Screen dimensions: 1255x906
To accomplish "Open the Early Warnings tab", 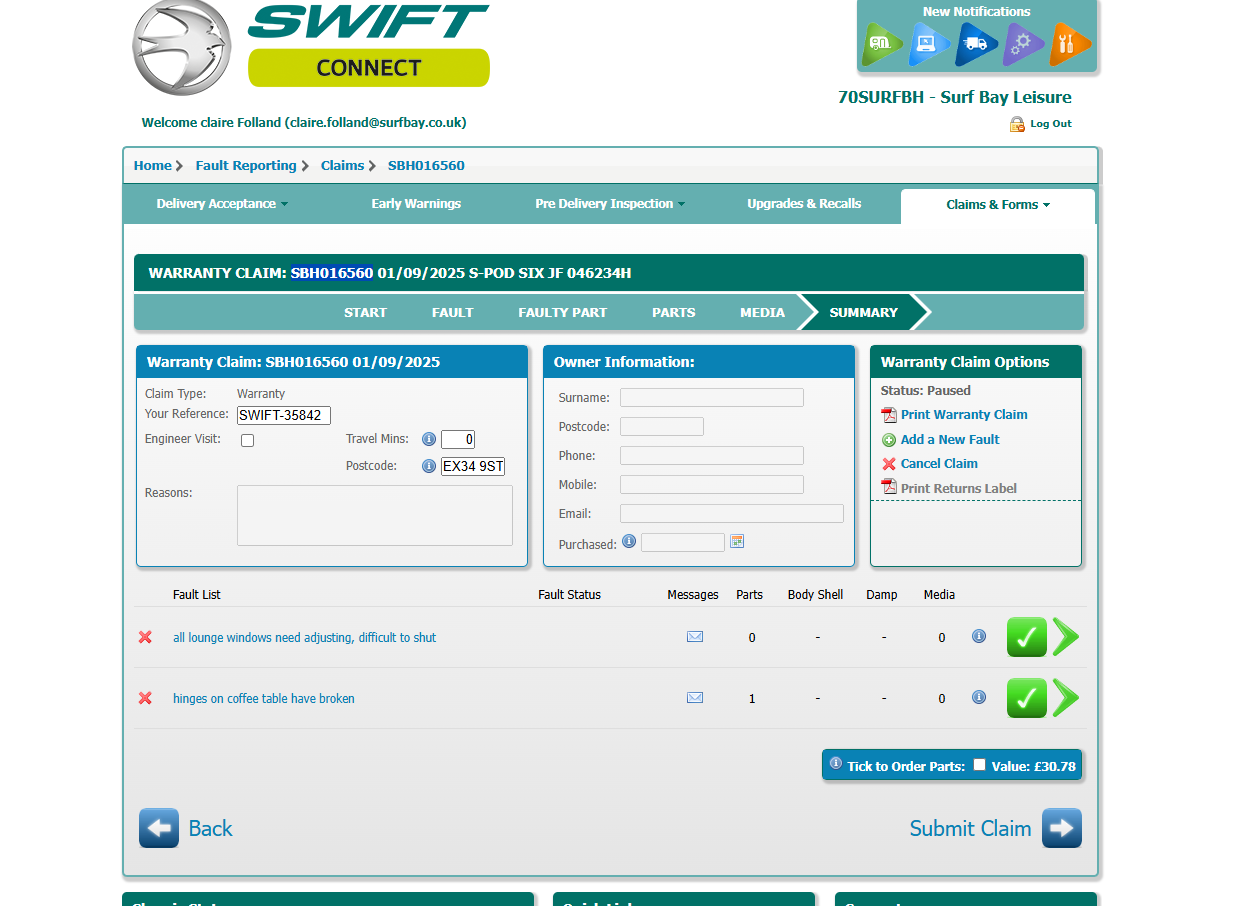I will coord(416,204).
